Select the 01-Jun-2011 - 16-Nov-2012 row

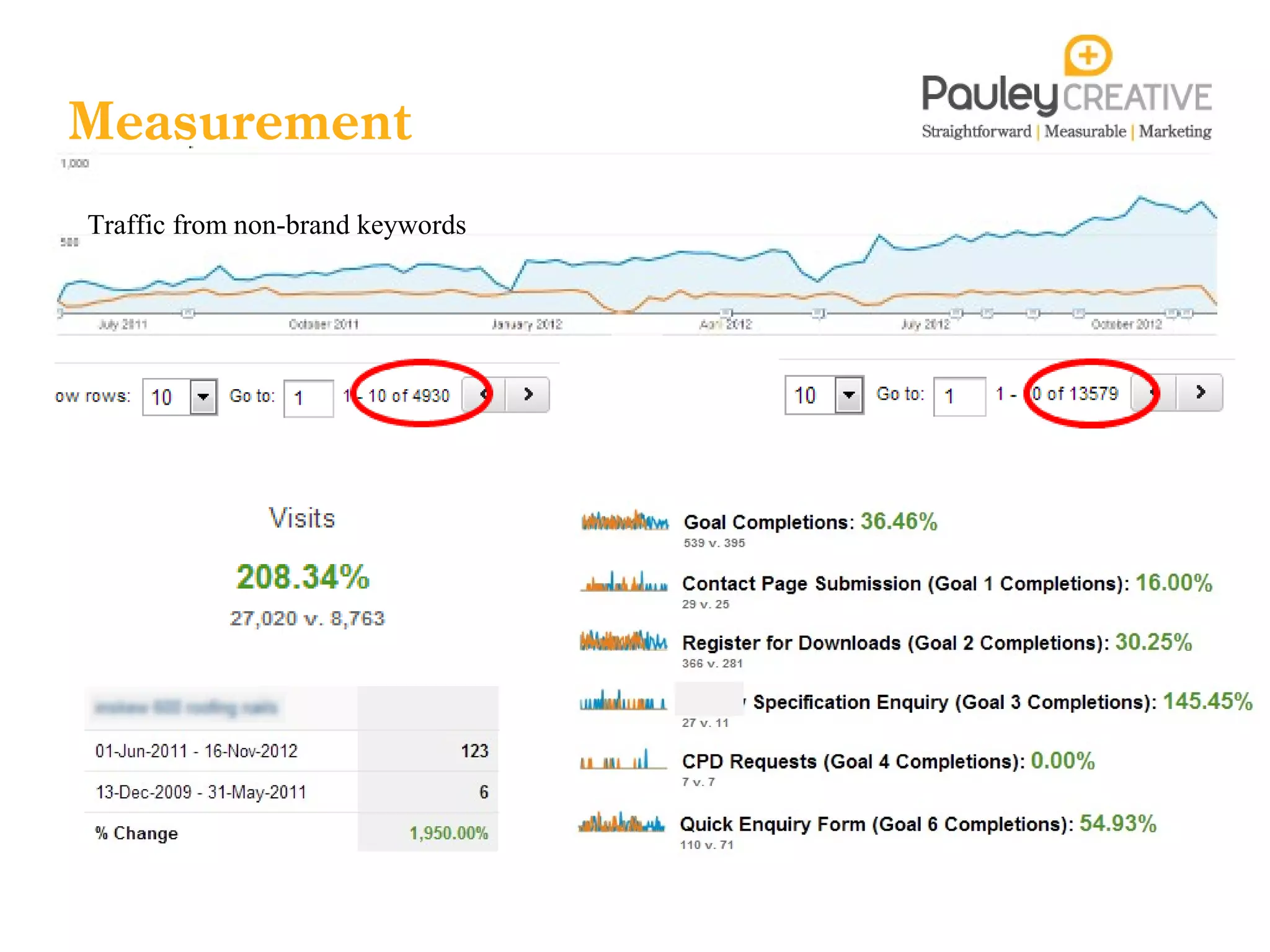[x=291, y=751]
